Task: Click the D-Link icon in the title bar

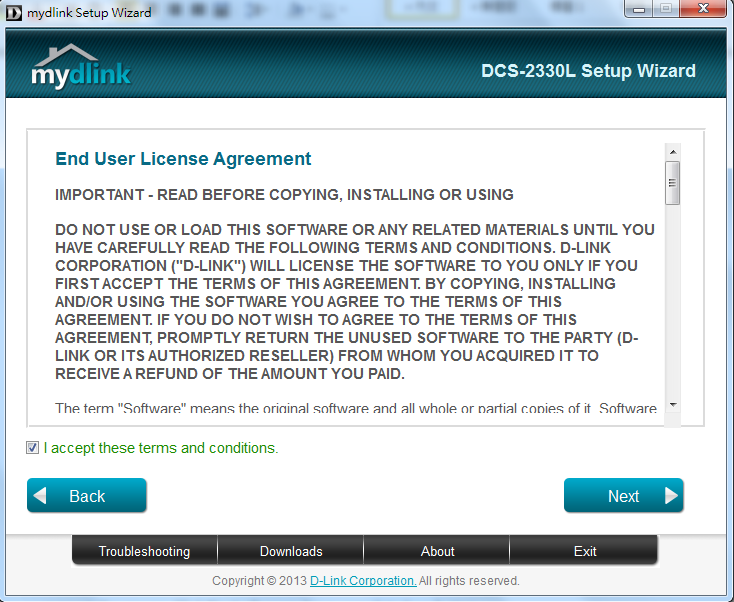Action: 13,12
